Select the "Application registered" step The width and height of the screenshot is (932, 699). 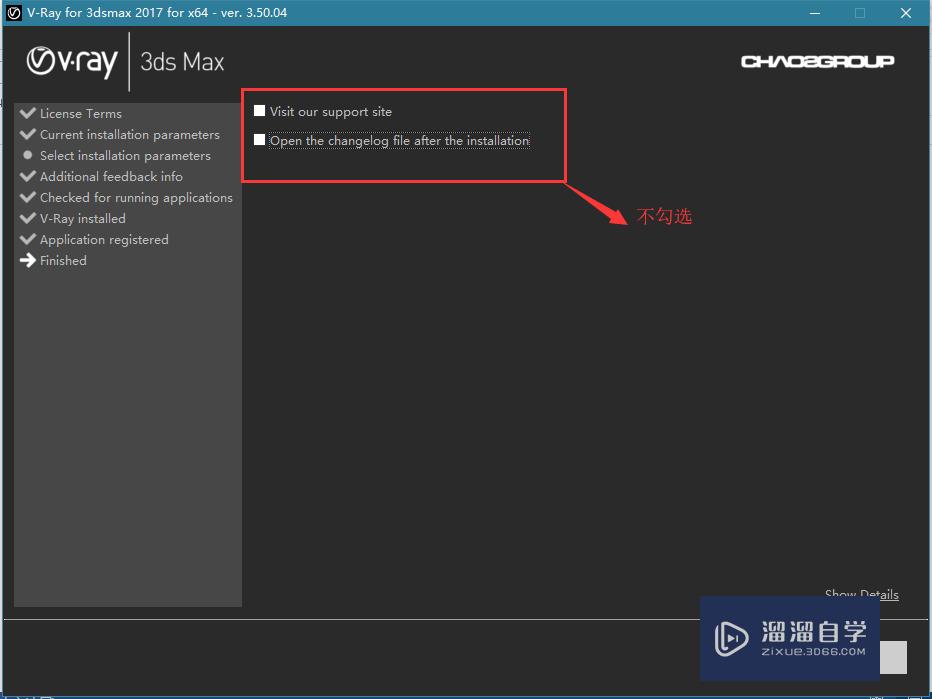pyautogui.click(x=104, y=240)
